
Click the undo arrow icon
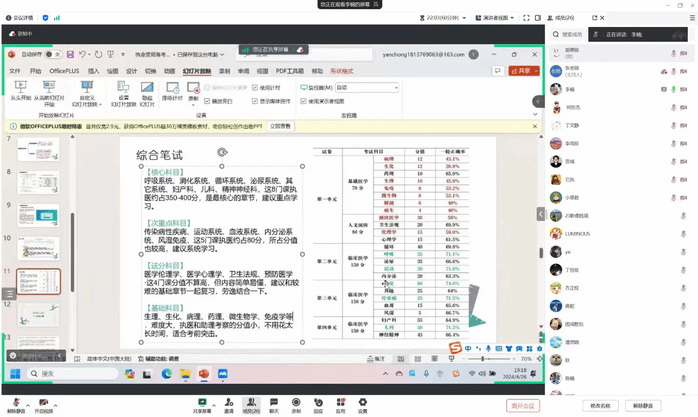[x=78, y=55]
